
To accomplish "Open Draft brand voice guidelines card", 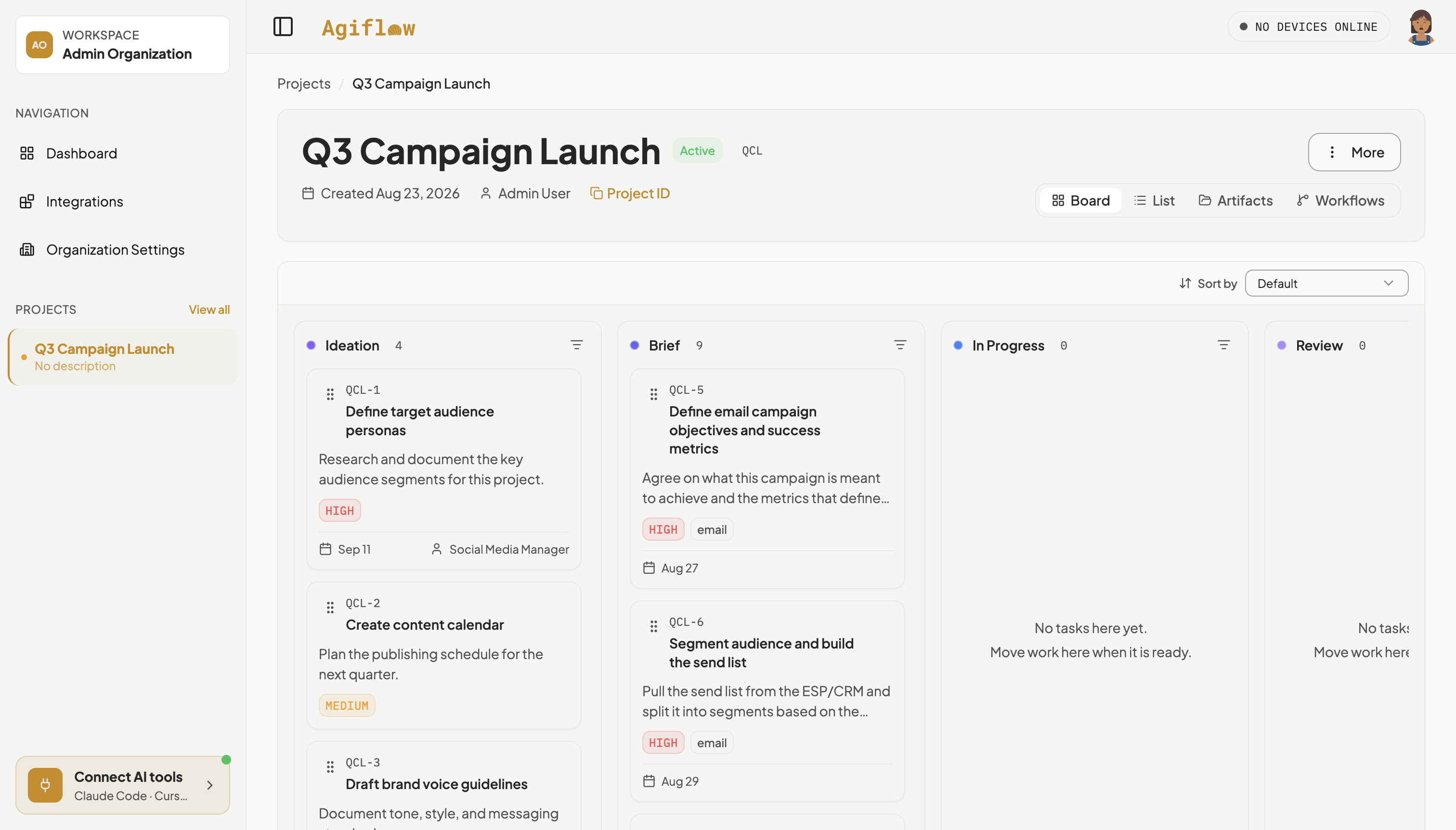I will (x=443, y=786).
